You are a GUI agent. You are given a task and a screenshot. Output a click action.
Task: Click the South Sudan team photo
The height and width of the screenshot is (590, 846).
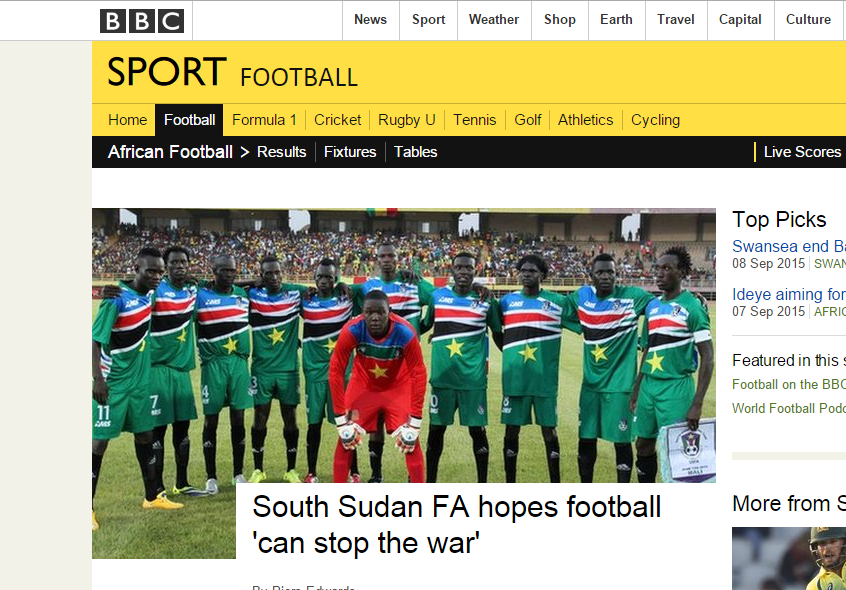click(x=404, y=345)
